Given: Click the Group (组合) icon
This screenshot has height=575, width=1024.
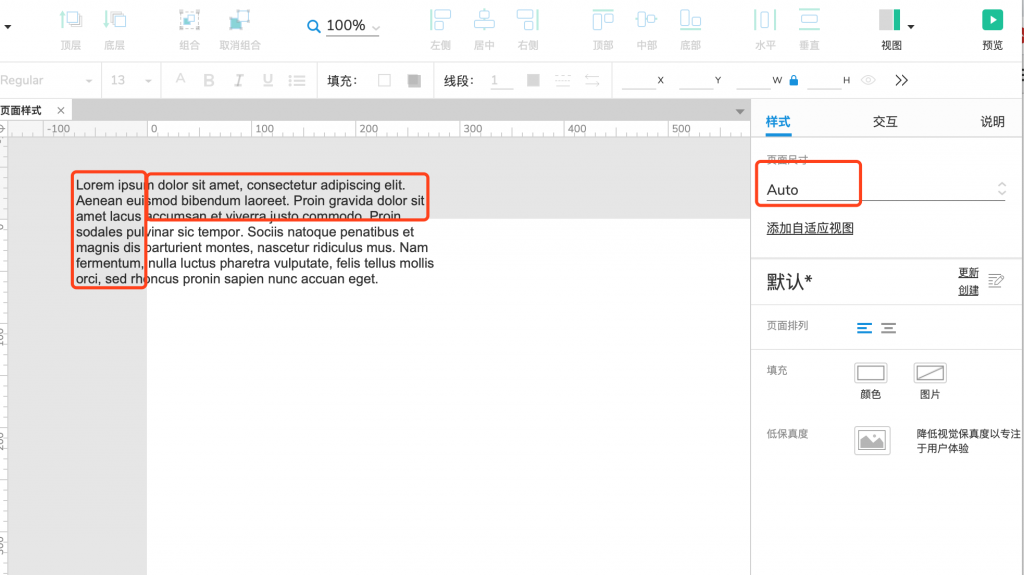Looking at the screenshot, I should click(189, 20).
